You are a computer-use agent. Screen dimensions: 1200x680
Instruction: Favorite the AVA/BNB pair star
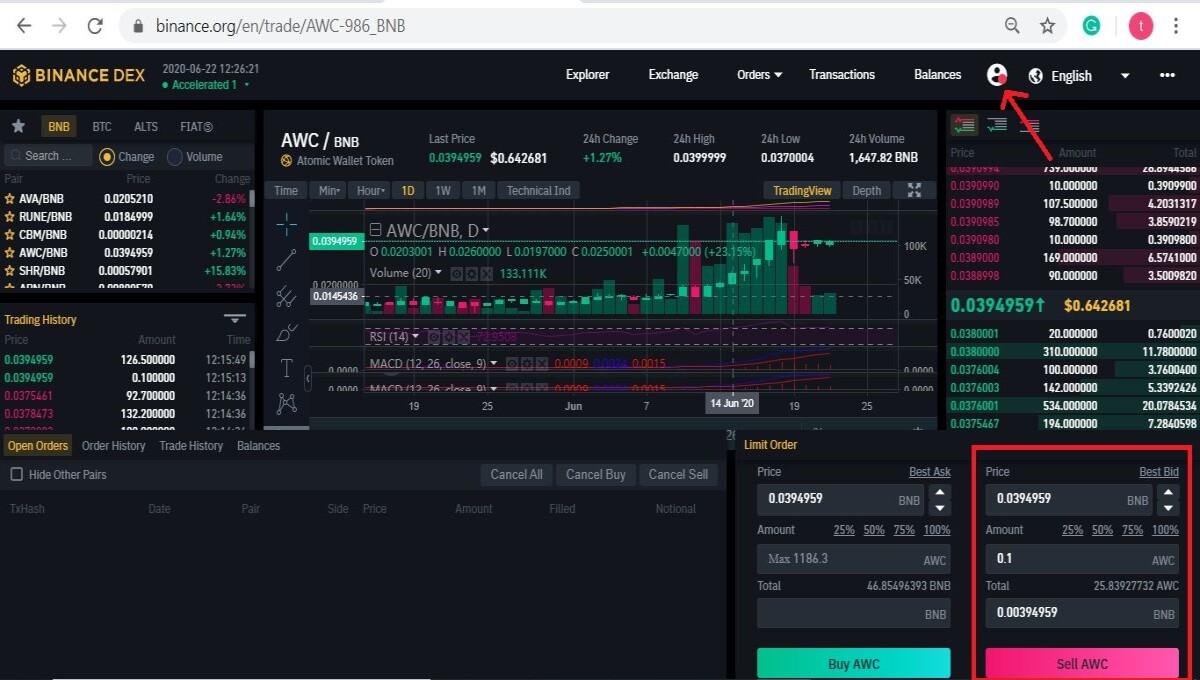10,199
